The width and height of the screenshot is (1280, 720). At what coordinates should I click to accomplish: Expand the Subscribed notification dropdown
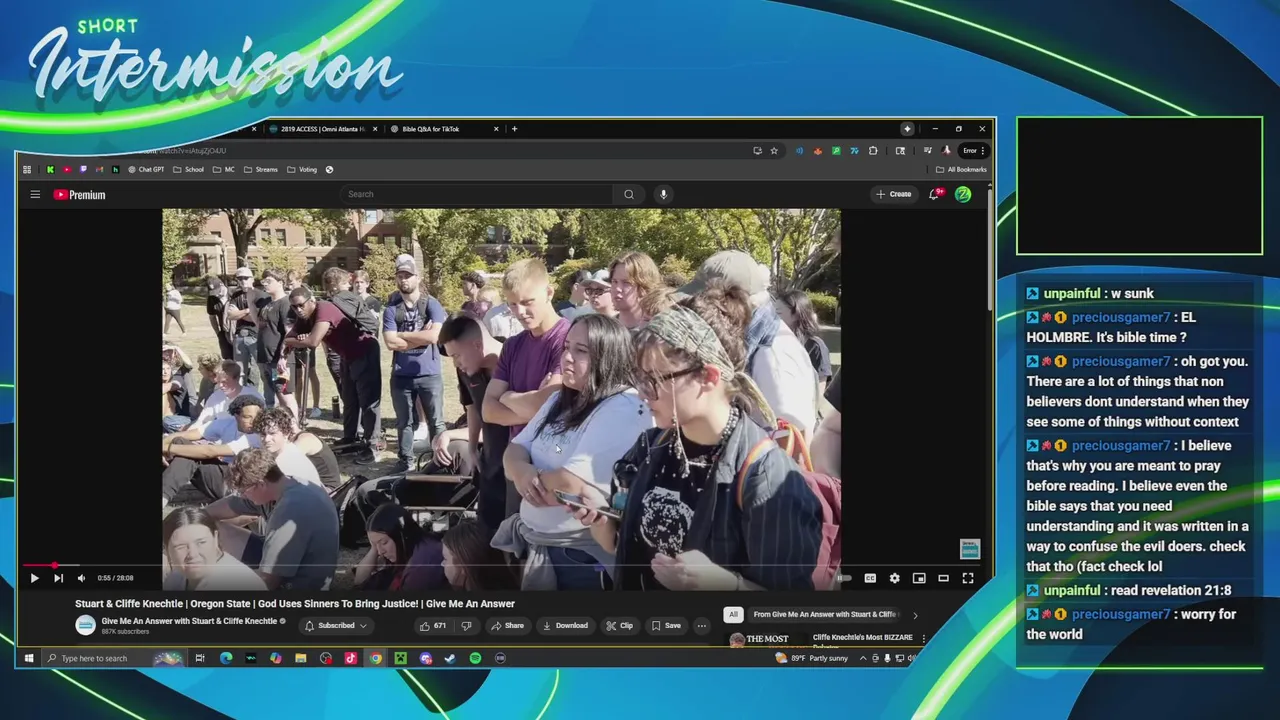[336, 626]
